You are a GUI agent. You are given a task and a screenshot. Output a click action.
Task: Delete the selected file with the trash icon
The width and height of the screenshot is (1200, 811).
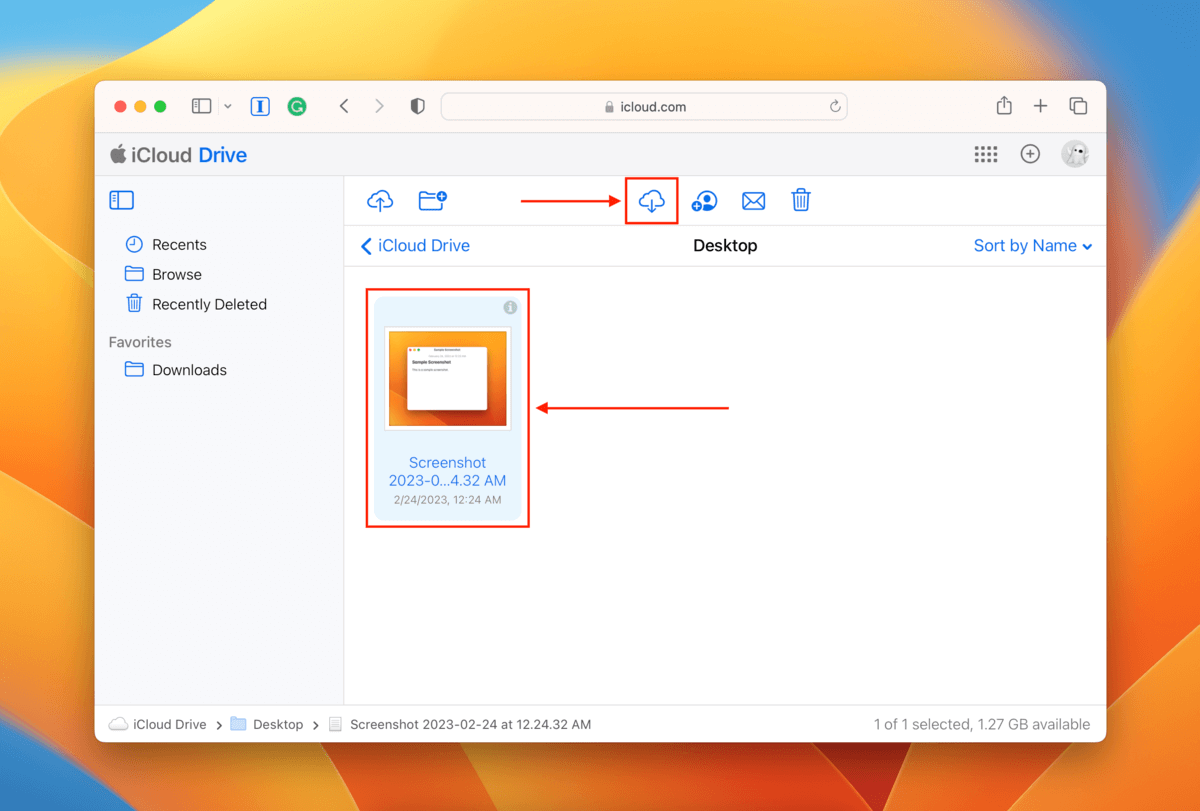801,201
